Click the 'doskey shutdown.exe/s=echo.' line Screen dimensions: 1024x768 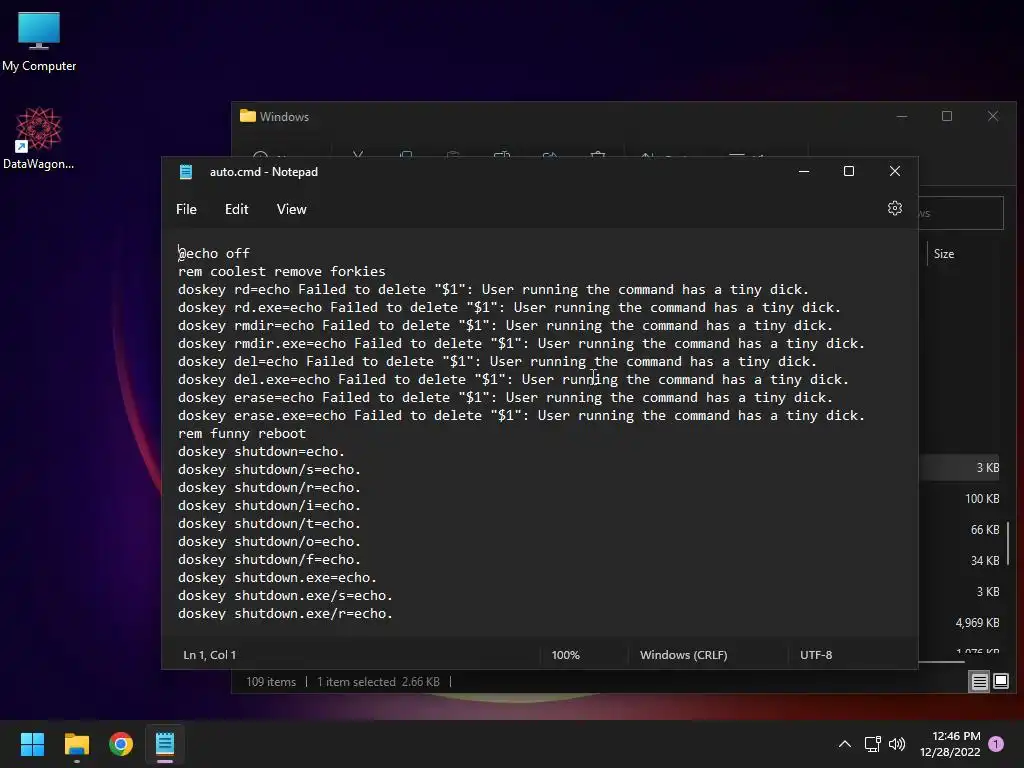(285, 596)
